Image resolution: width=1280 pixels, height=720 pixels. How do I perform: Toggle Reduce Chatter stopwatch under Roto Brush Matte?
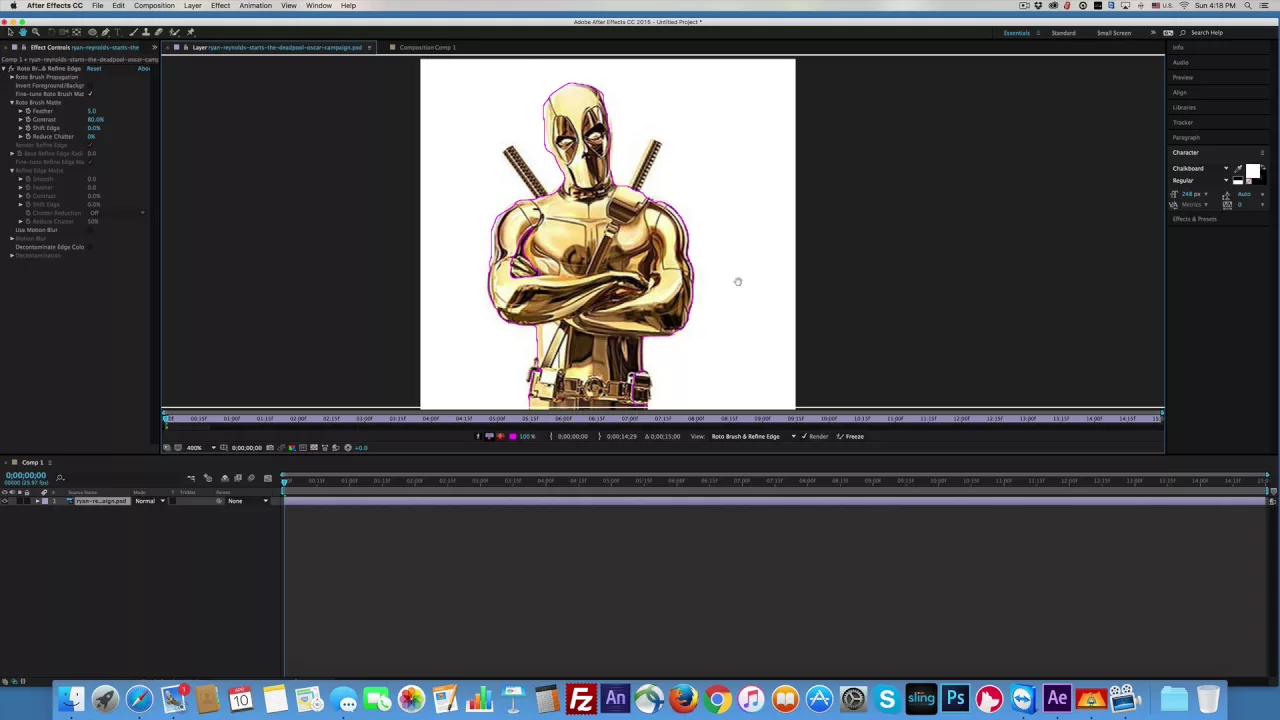point(28,137)
